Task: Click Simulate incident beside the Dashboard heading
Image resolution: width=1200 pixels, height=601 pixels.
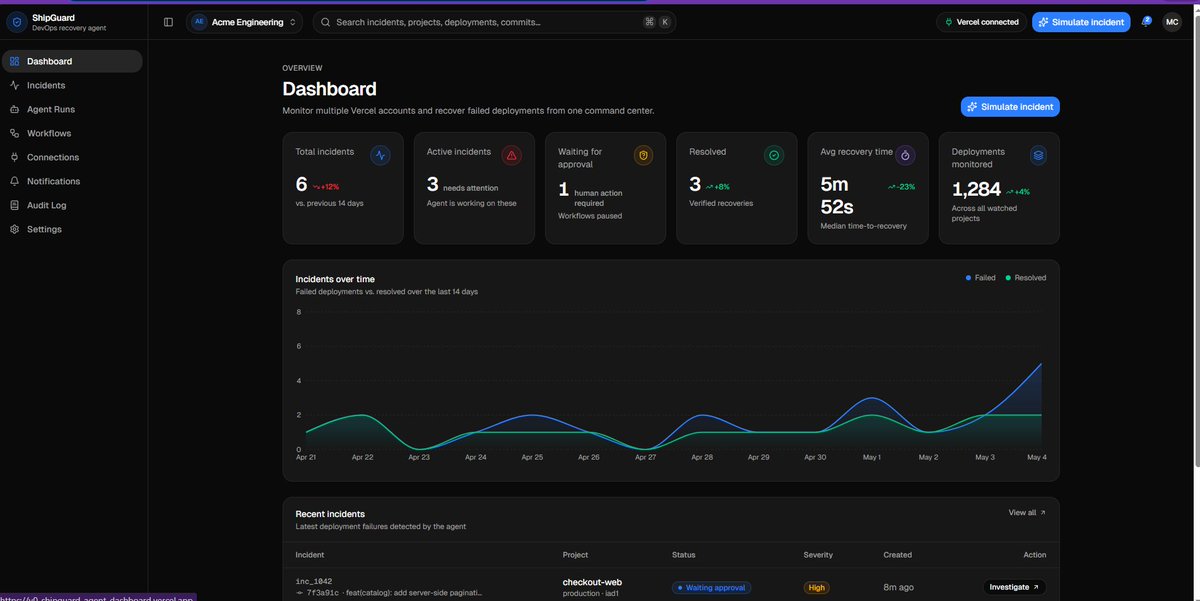Action: pyautogui.click(x=1010, y=106)
